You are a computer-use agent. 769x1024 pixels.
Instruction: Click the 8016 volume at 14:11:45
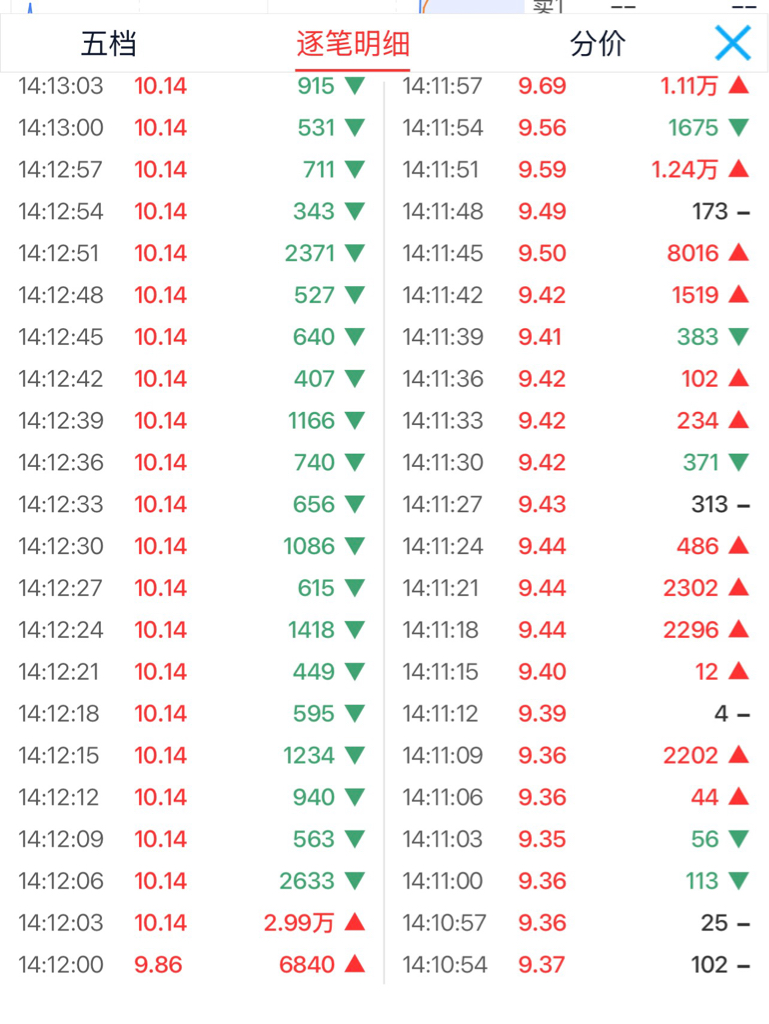pyautogui.click(x=693, y=254)
